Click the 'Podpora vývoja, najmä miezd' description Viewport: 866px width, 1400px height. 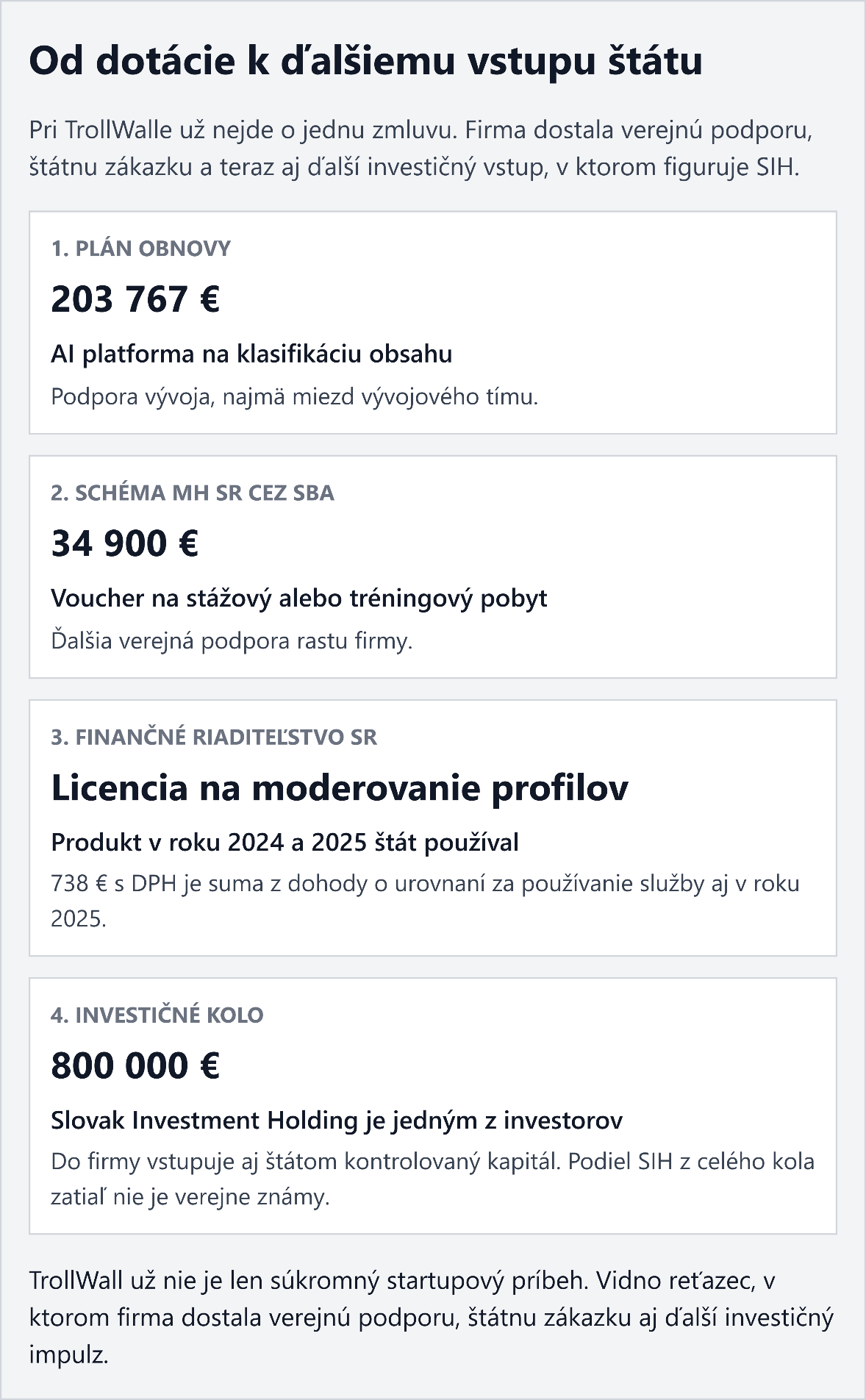coord(294,397)
